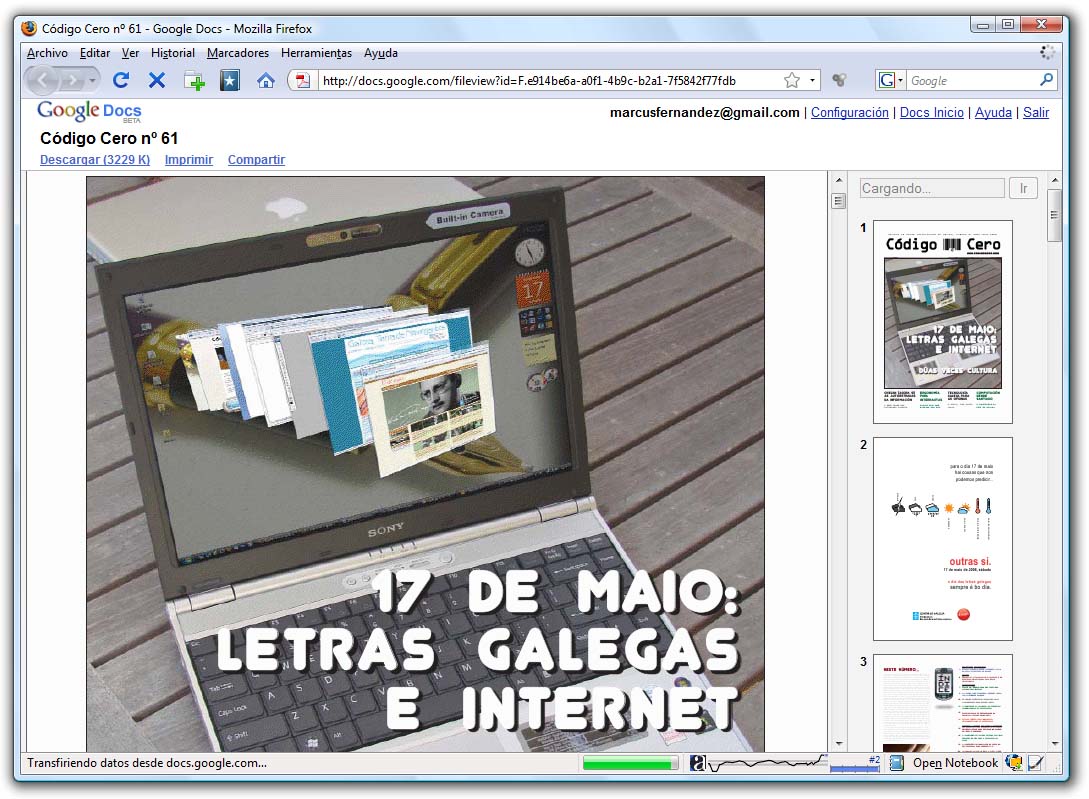Screen dimensions: 1089x799
Task: Click the Cargando... page search field
Action: pos(932,188)
